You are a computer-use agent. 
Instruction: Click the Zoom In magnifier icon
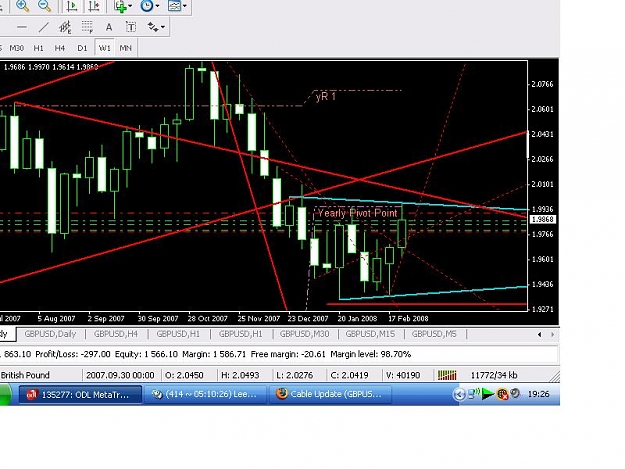(x=23, y=6)
